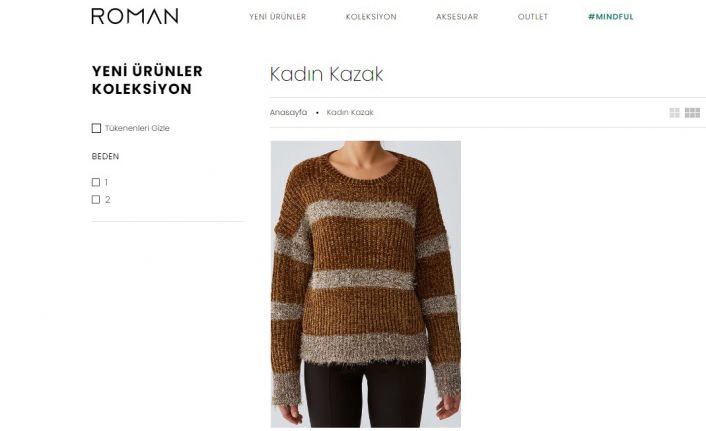Viewport: 706px width, 431px height.
Task: Toggle the Tükenenleri Gizle checkbox
Action: (x=96, y=128)
